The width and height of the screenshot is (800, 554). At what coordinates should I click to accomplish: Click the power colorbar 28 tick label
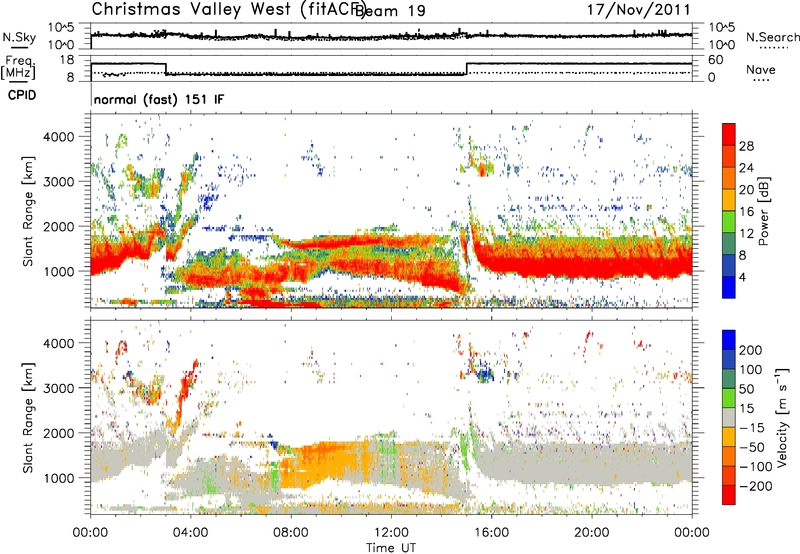click(x=746, y=146)
